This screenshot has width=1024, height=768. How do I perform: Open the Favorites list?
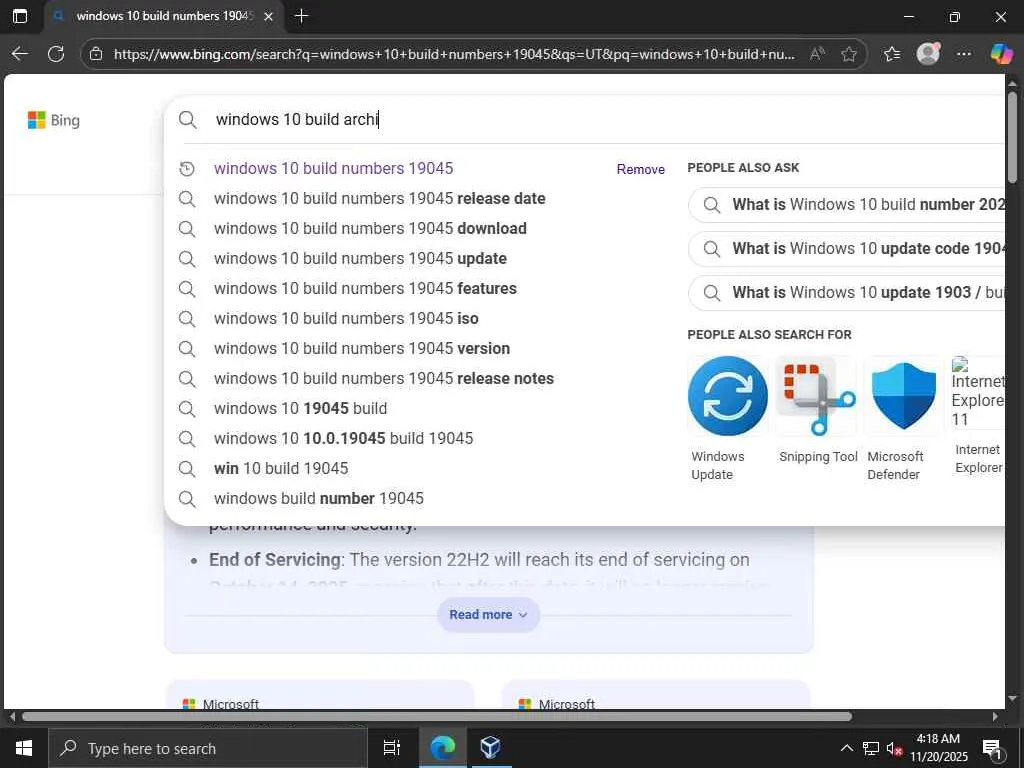coord(892,54)
